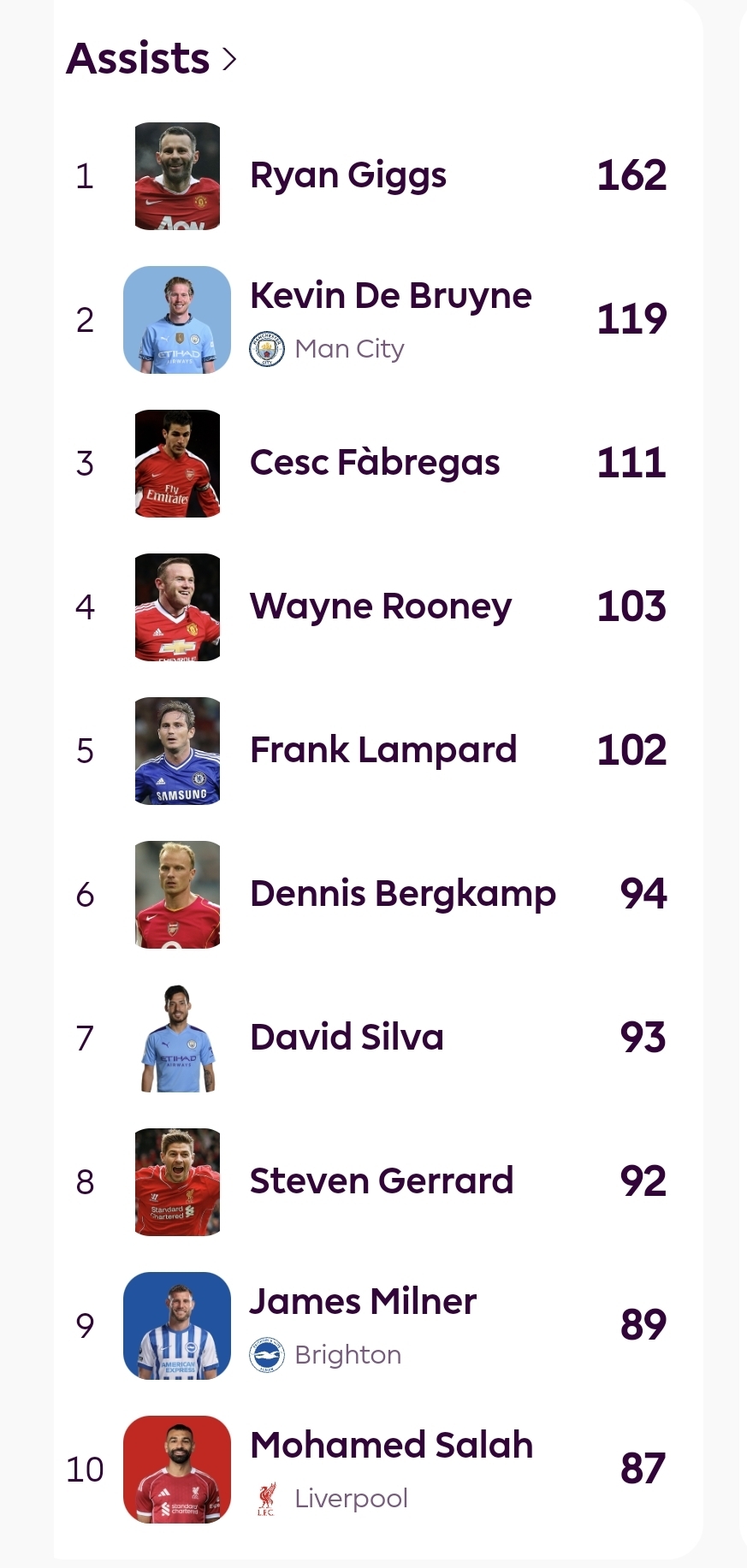
Task: Click the Liverpool club crest icon
Action: pyautogui.click(x=266, y=1499)
